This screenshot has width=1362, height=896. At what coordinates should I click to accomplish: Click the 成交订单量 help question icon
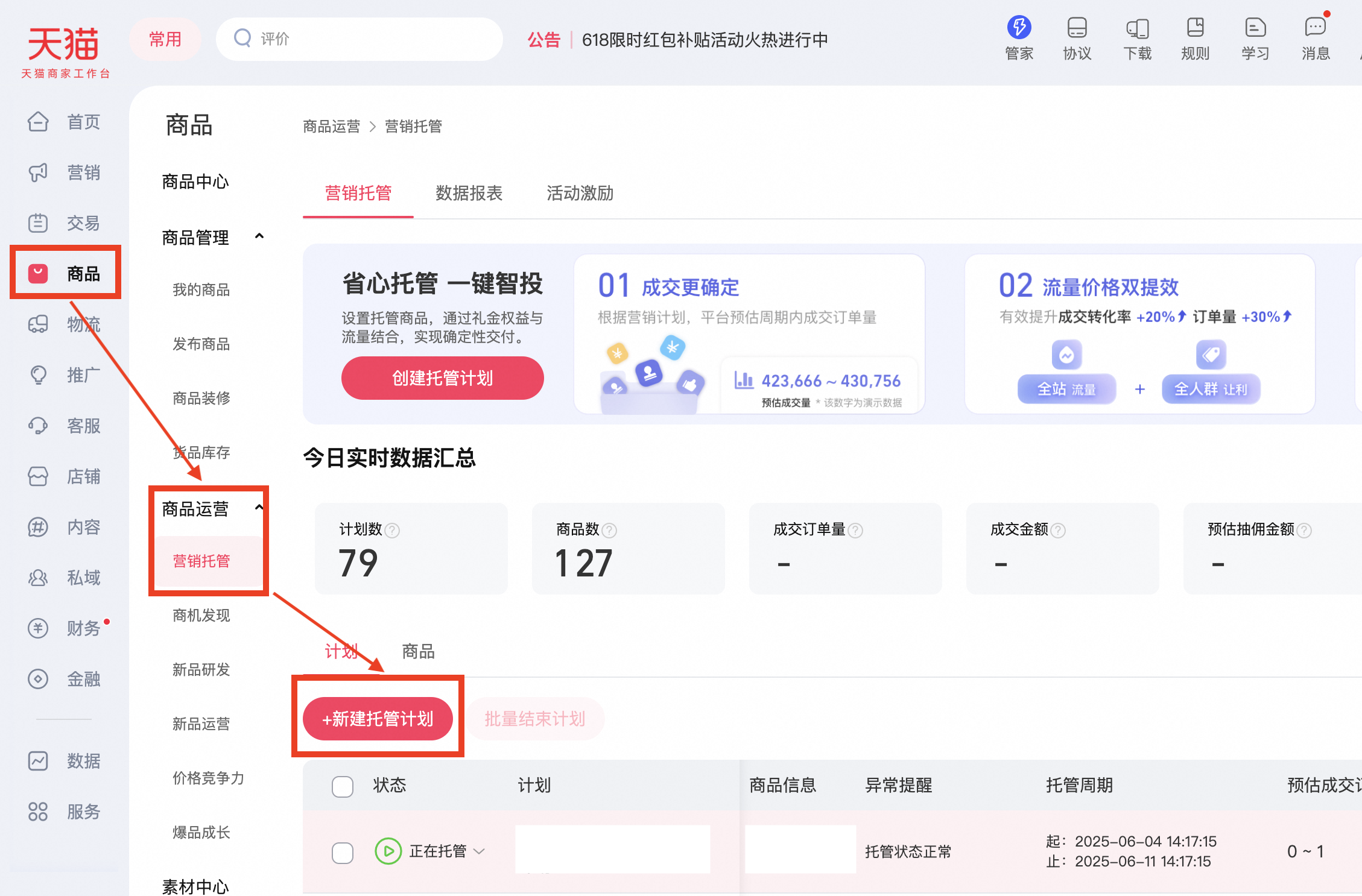[855, 530]
